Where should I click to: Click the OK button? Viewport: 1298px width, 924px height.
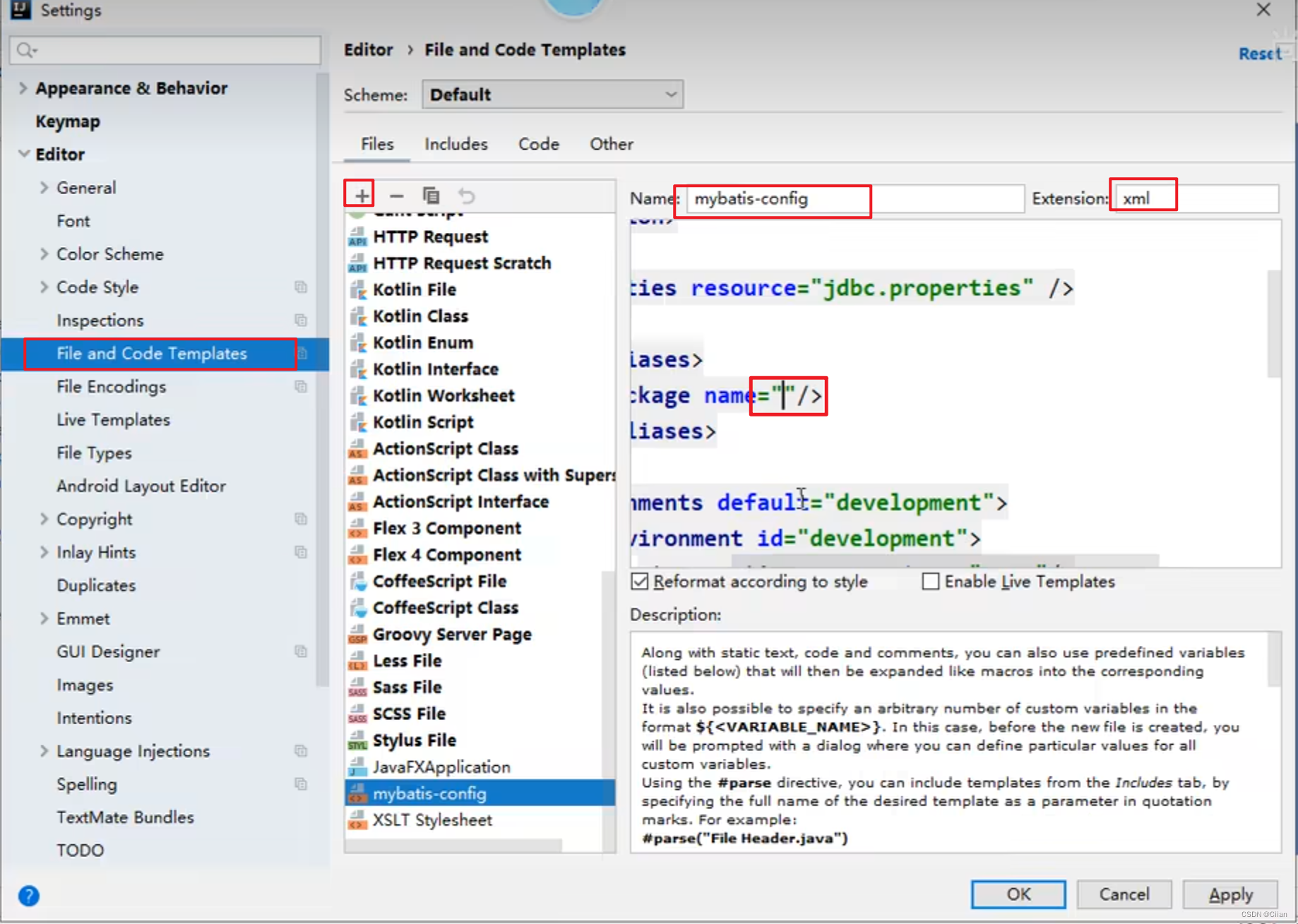[x=1018, y=894]
